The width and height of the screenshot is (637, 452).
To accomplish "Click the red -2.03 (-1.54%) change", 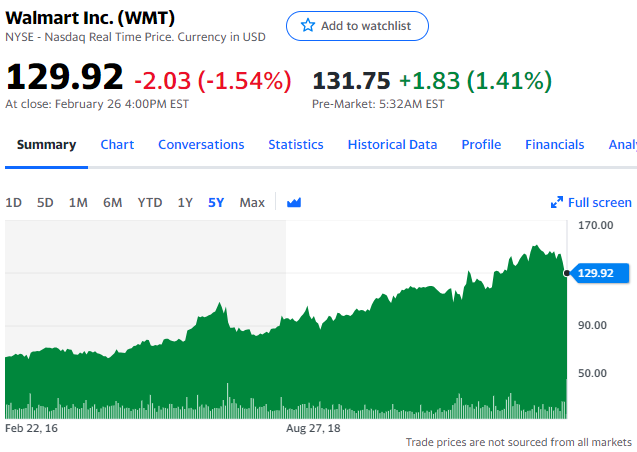I will [x=213, y=80].
